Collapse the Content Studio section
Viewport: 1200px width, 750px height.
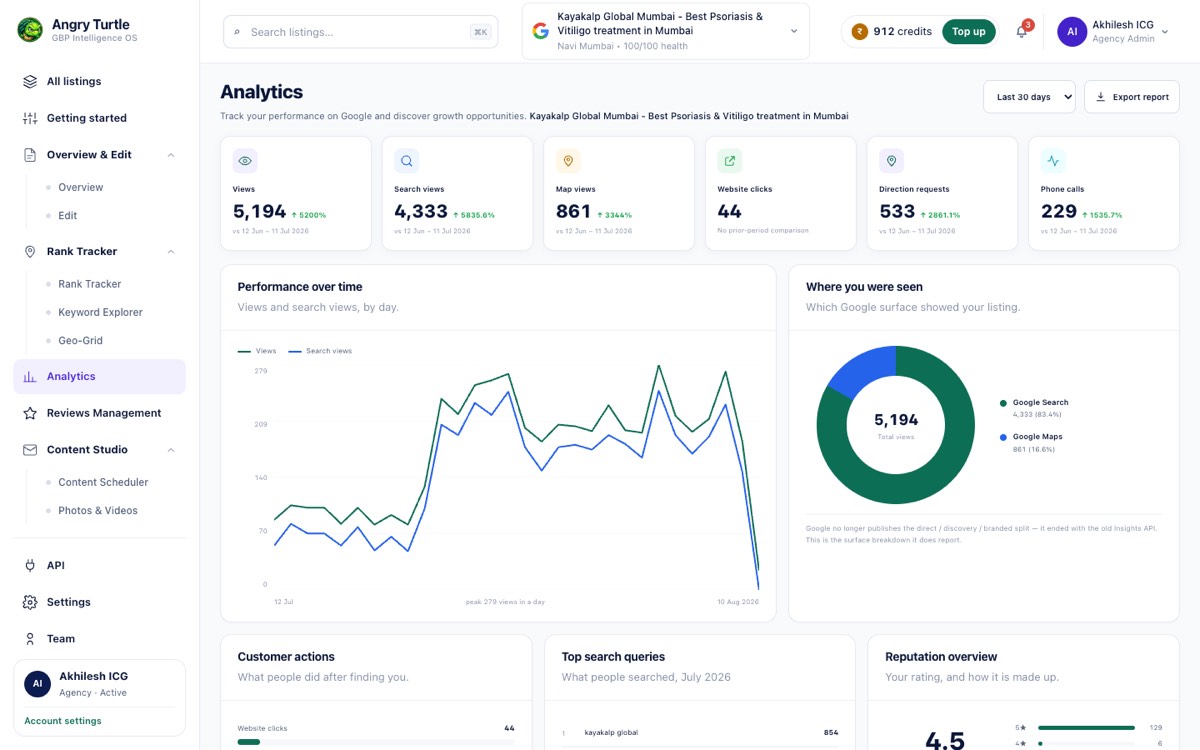point(171,450)
